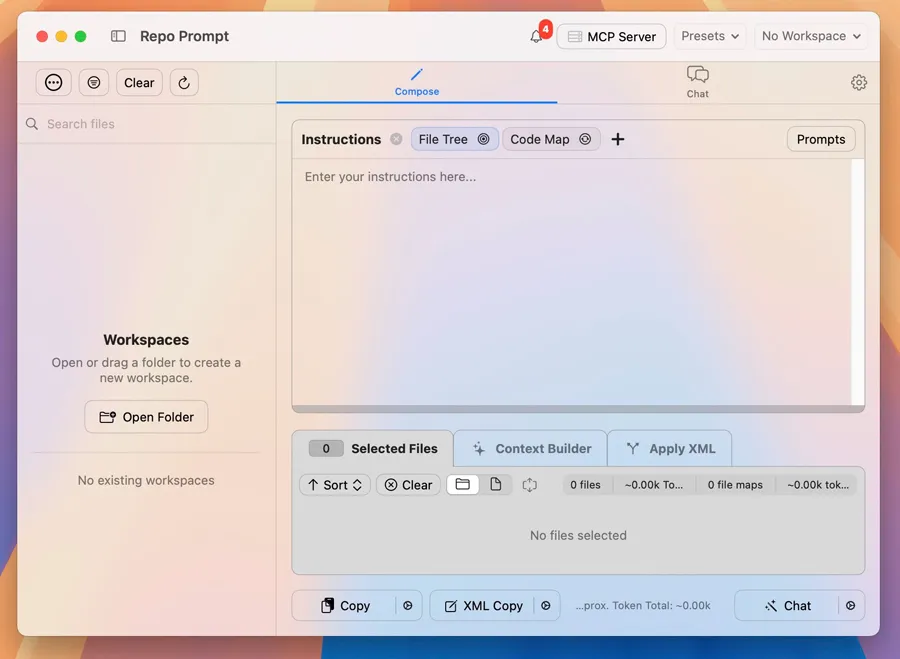
Task: Open the Sort dropdown menu
Action: (335, 485)
